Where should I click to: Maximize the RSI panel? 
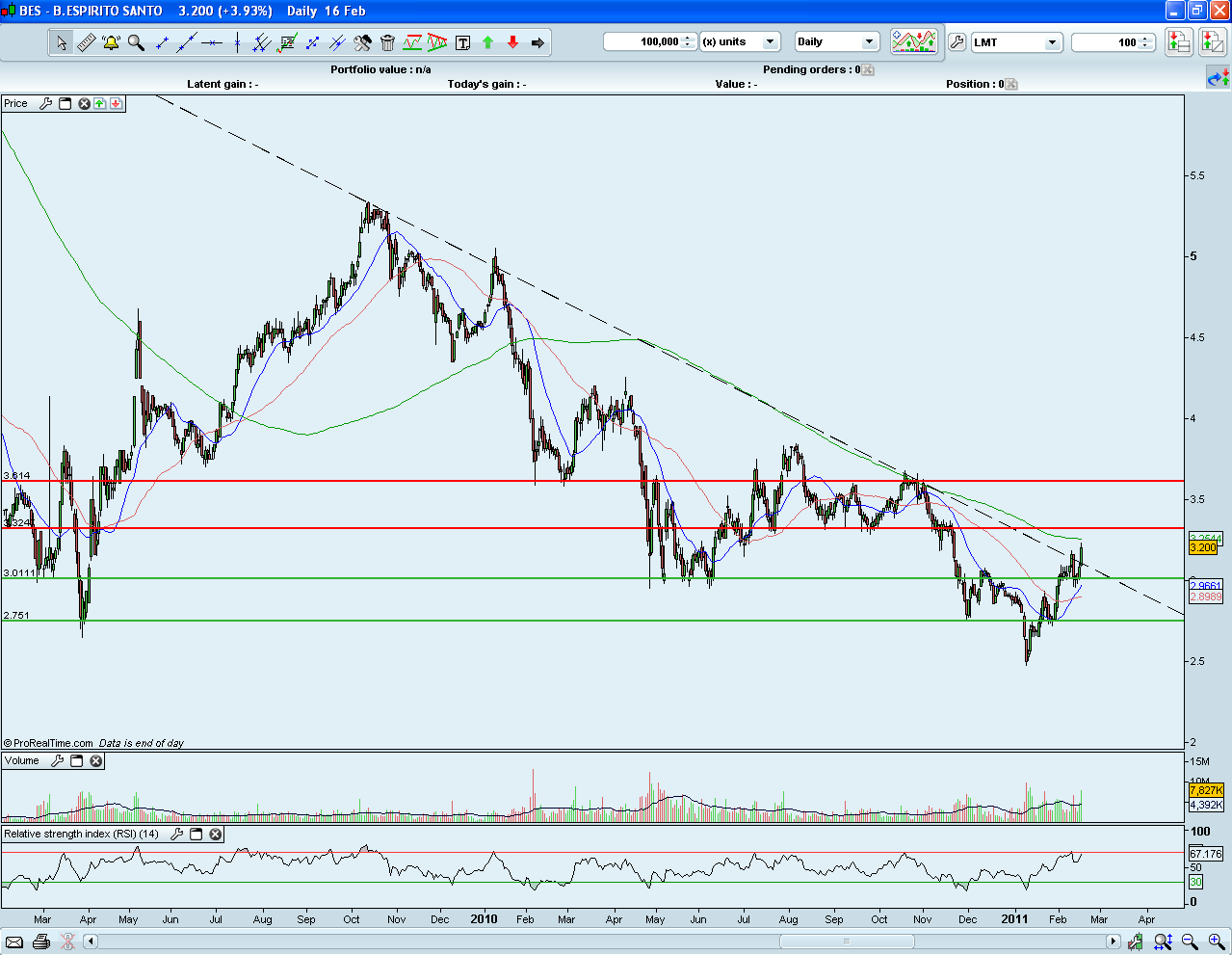pos(197,834)
